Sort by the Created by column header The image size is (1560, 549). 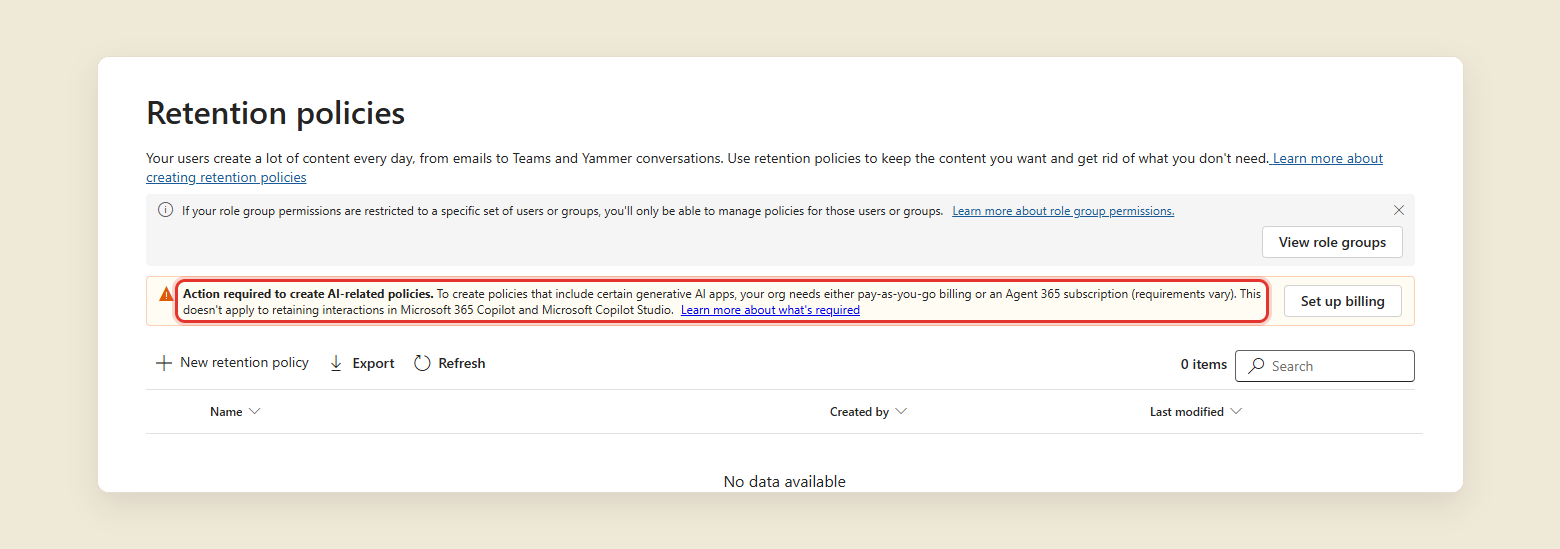point(859,412)
